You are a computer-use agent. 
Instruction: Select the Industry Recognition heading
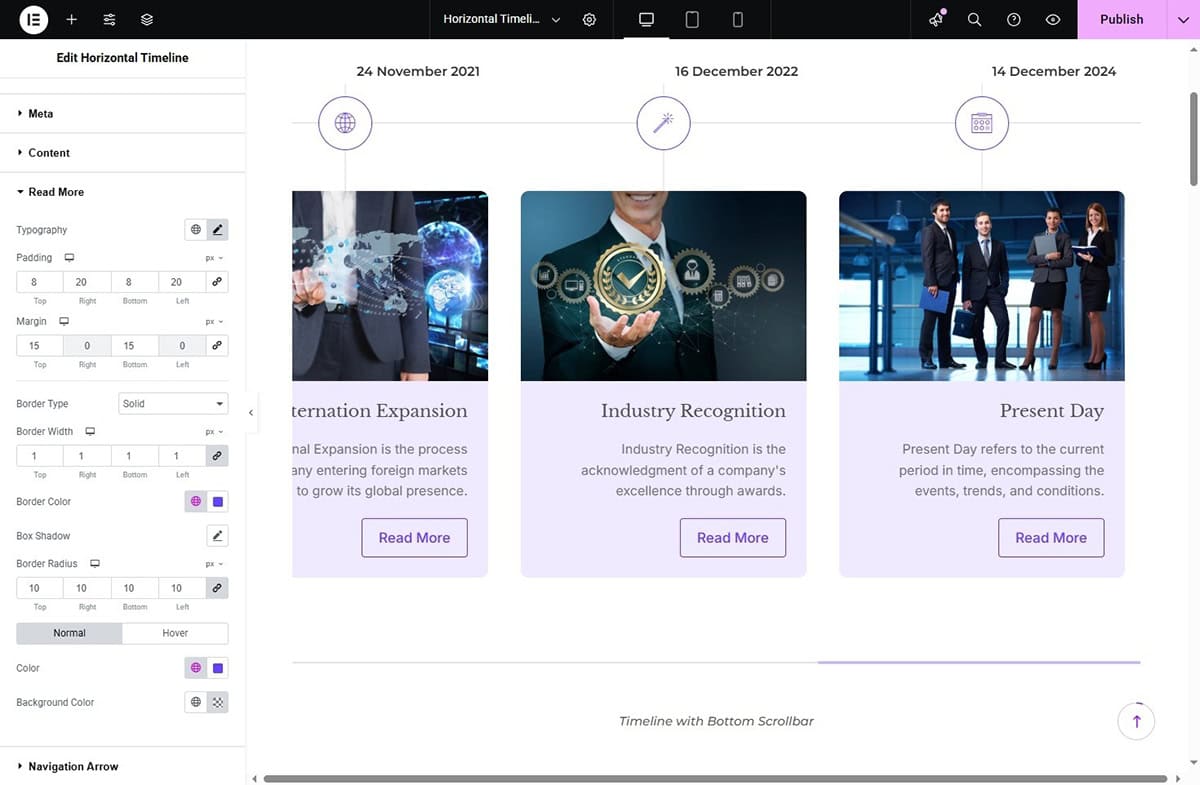pos(693,411)
